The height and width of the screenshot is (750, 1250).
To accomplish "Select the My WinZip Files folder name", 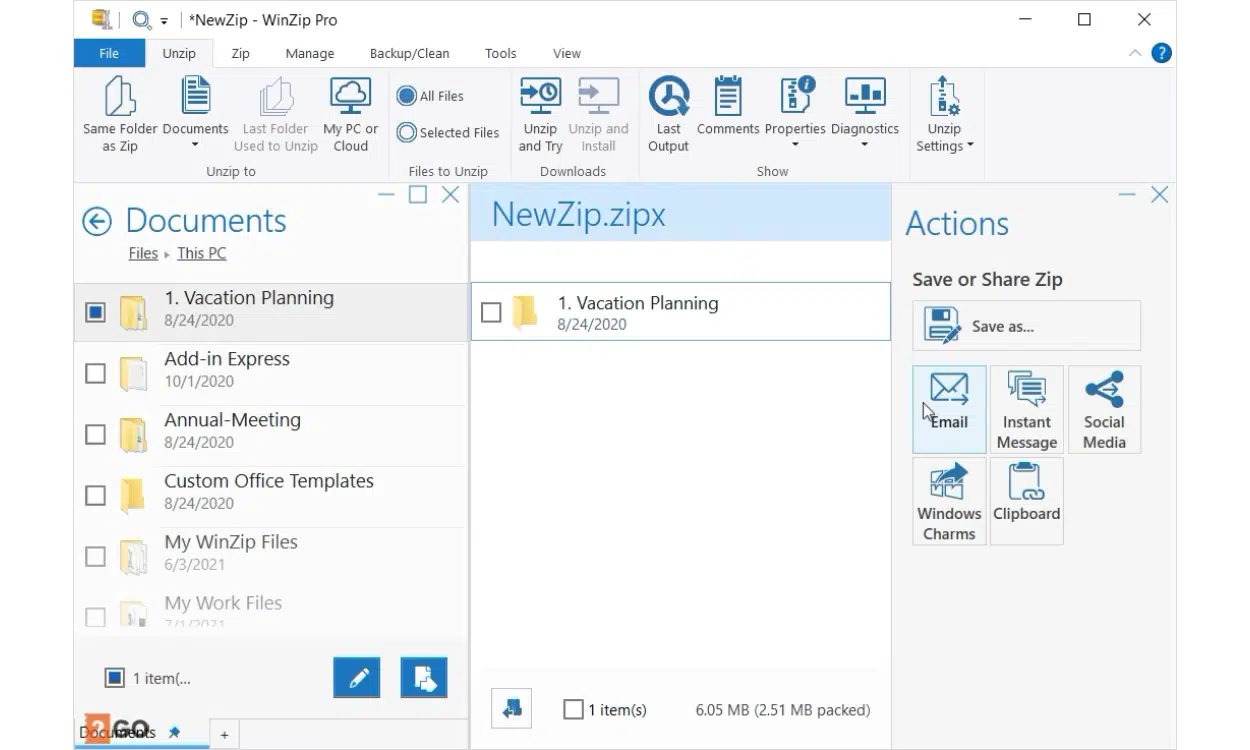I will point(231,542).
